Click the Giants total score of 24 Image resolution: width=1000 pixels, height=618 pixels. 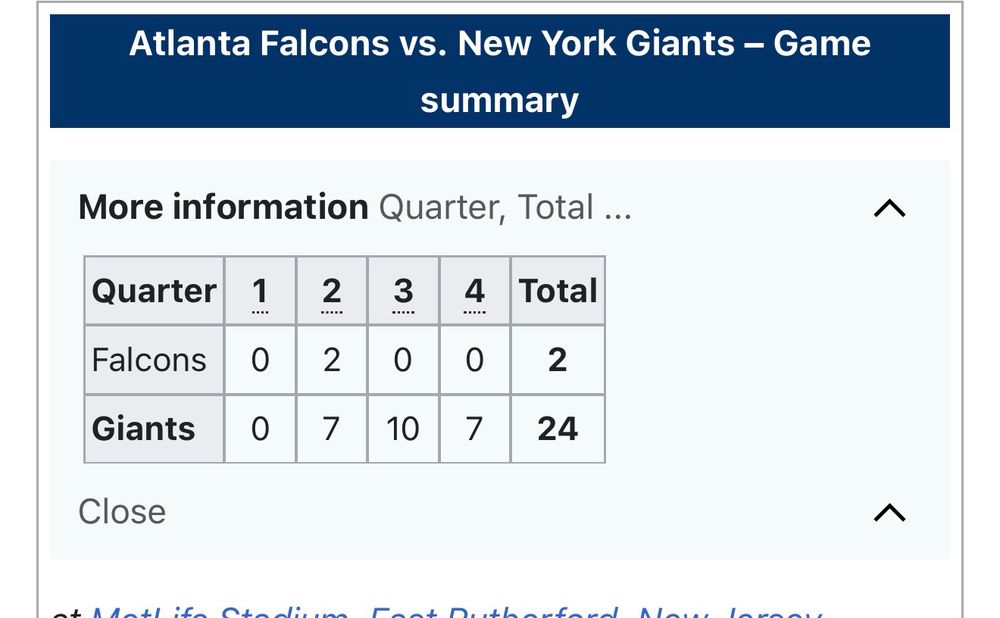[x=558, y=429]
